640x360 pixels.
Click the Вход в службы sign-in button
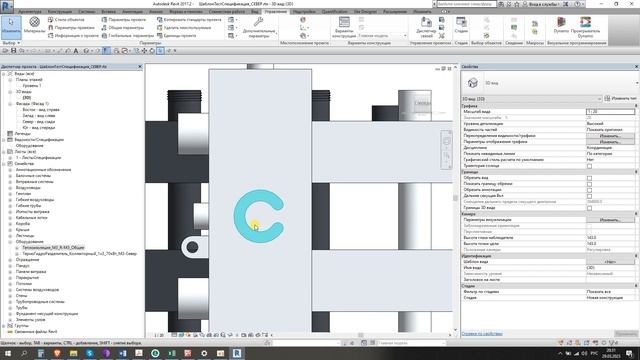click(x=542, y=4)
